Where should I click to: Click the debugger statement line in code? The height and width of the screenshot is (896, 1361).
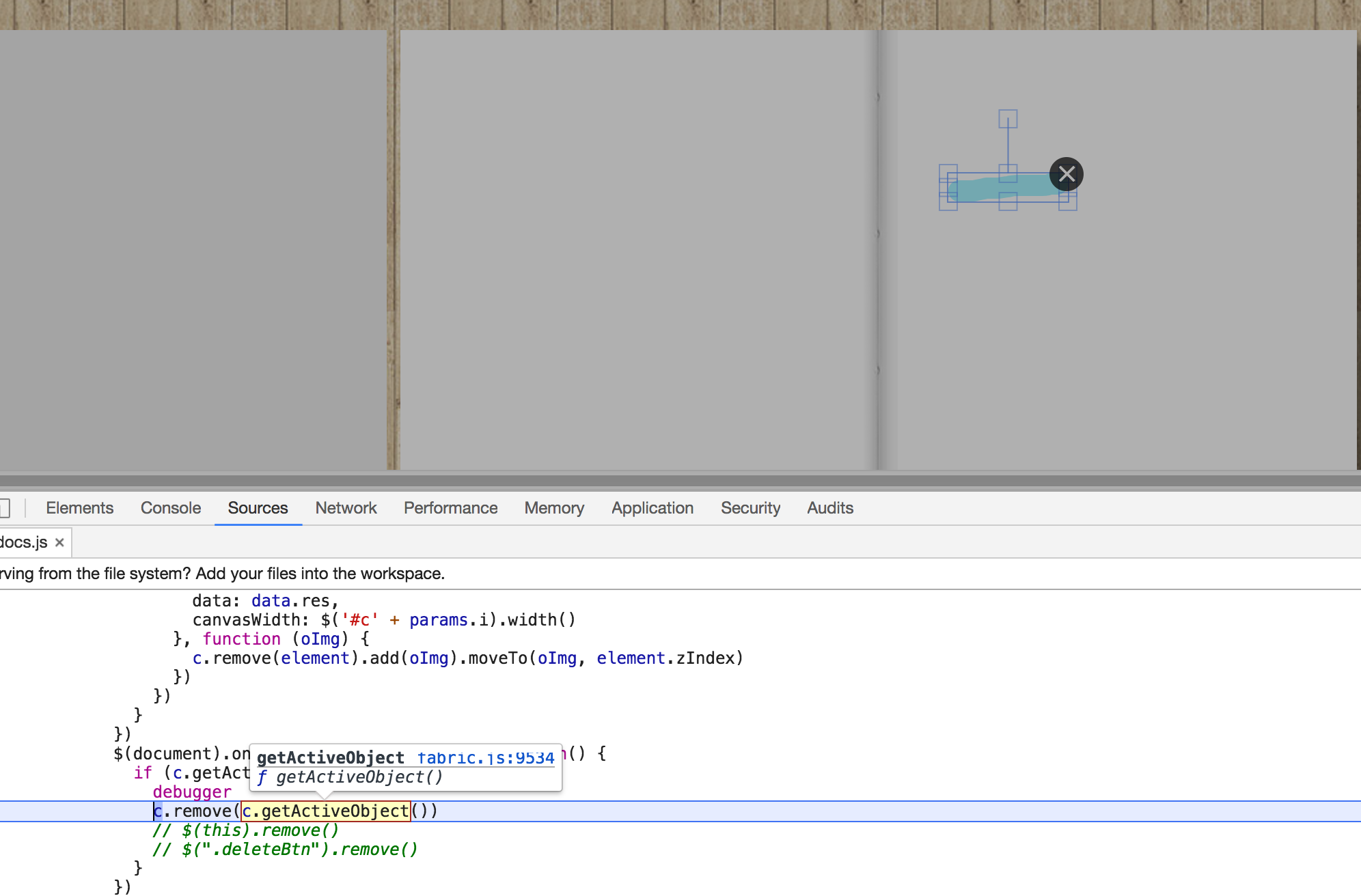click(192, 792)
